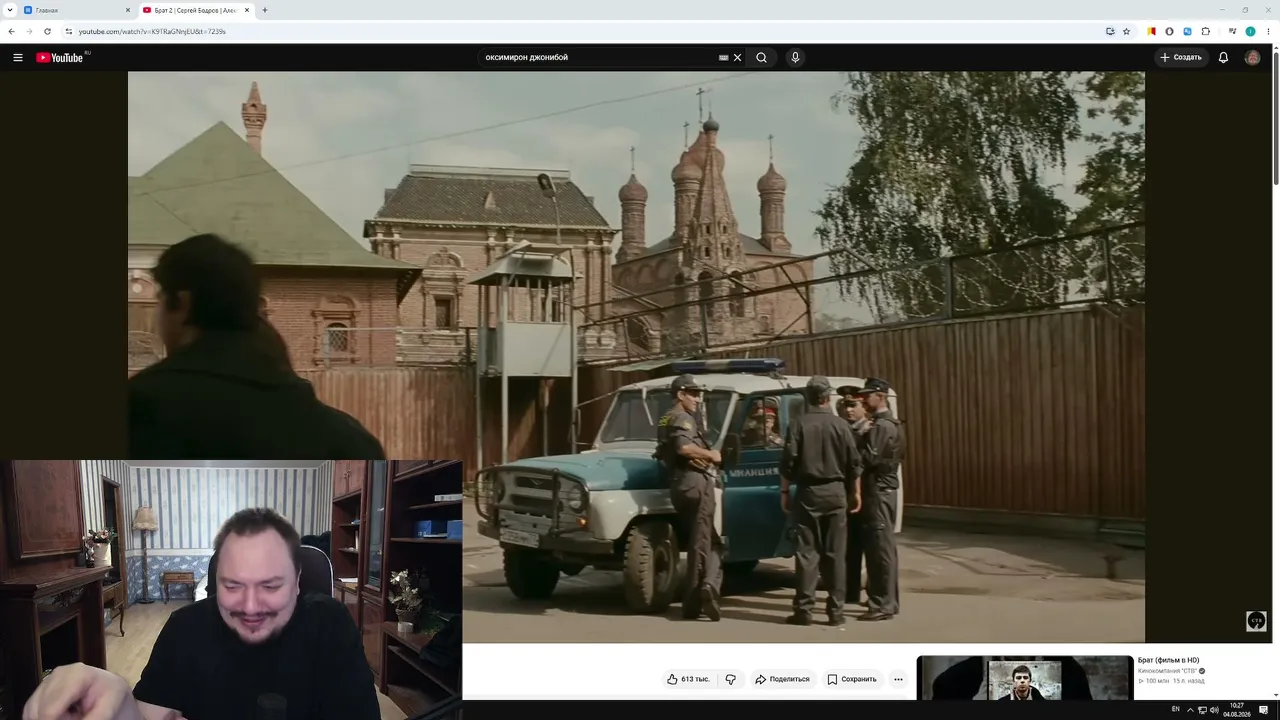The height and width of the screenshot is (720, 1280).
Task: Reload the page with the refresh icon
Action: pos(47,31)
